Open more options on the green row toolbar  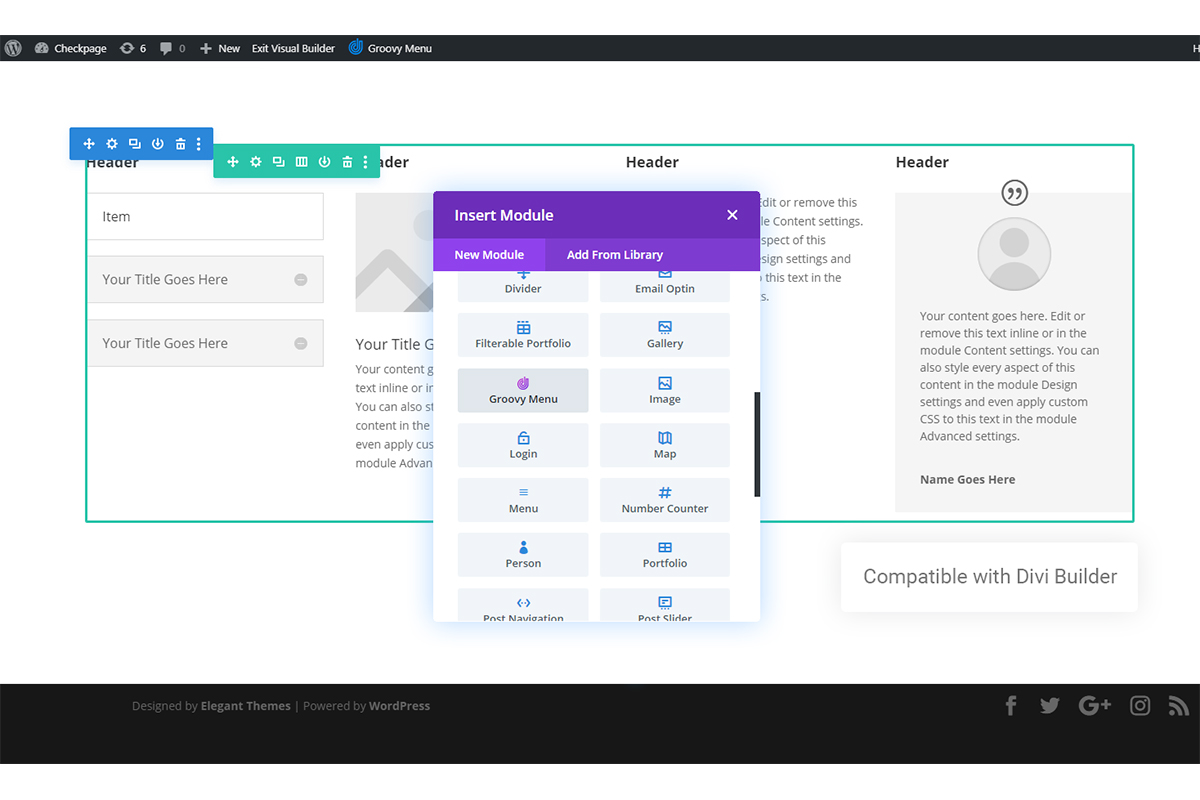click(x=366, y=162)
